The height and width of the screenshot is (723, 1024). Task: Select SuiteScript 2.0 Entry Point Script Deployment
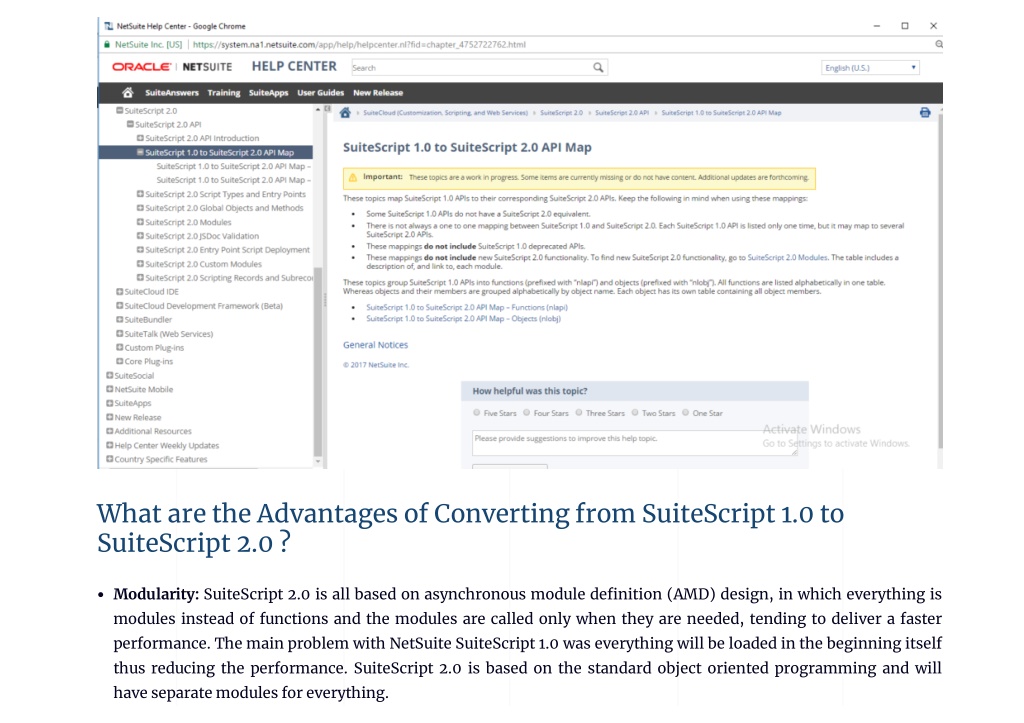pyautogui.click(x=227, y=249)
